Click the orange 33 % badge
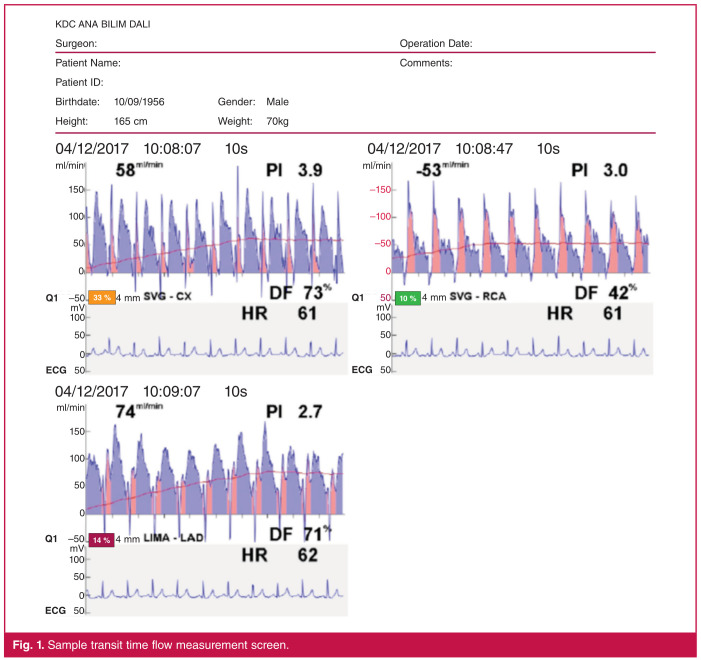The width and height of the screenshot is (701, 660). 101,297
